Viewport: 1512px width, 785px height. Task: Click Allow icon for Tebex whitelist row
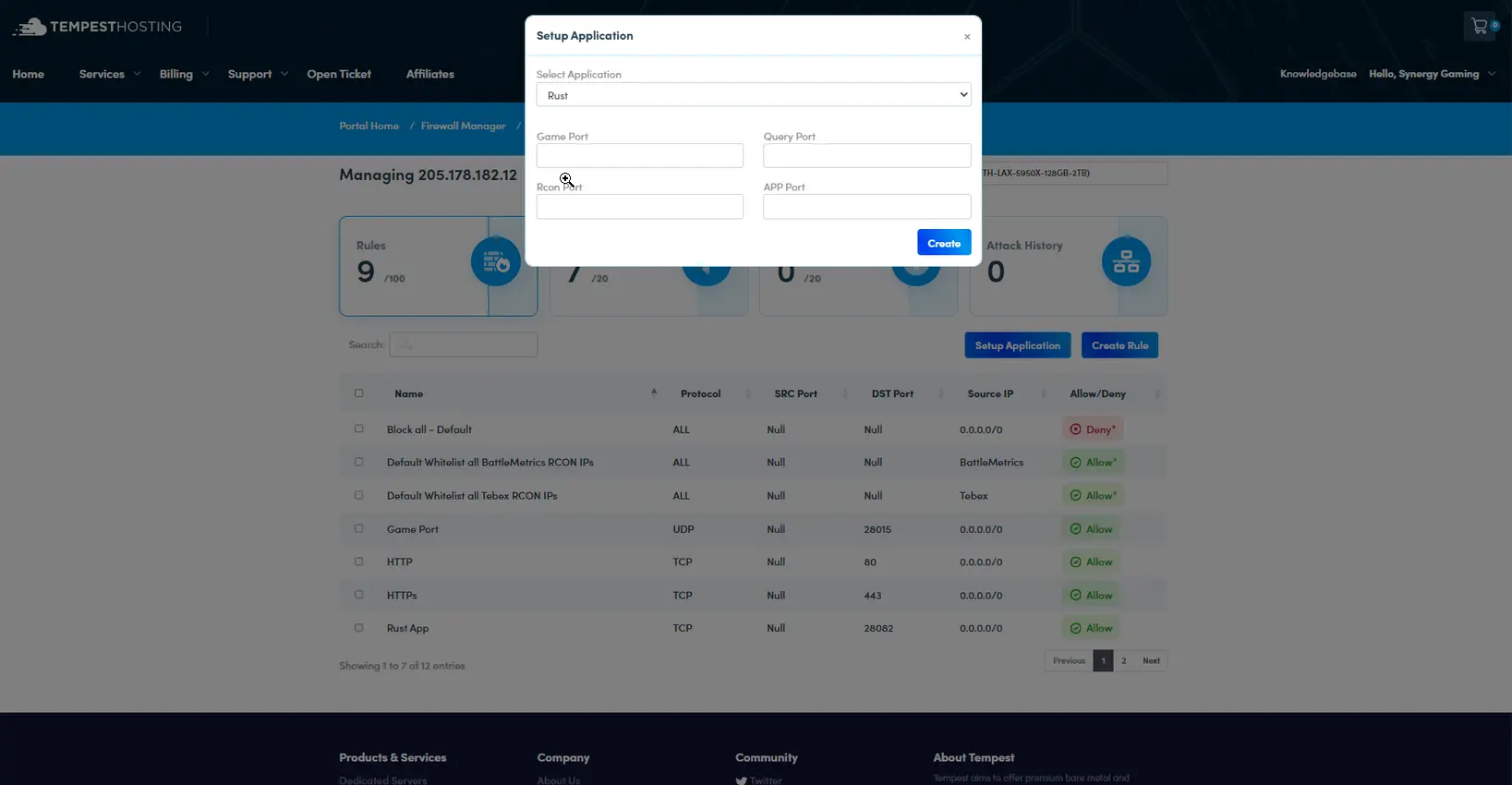[1075, 496]
